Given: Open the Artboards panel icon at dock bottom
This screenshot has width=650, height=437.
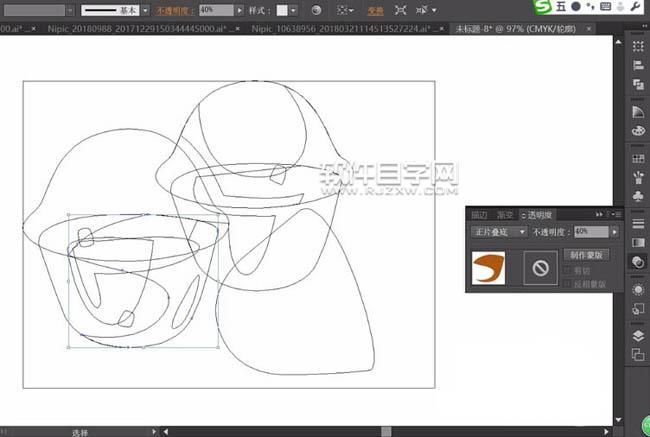Looking at the screenshot, I should (x=637, y=354).
